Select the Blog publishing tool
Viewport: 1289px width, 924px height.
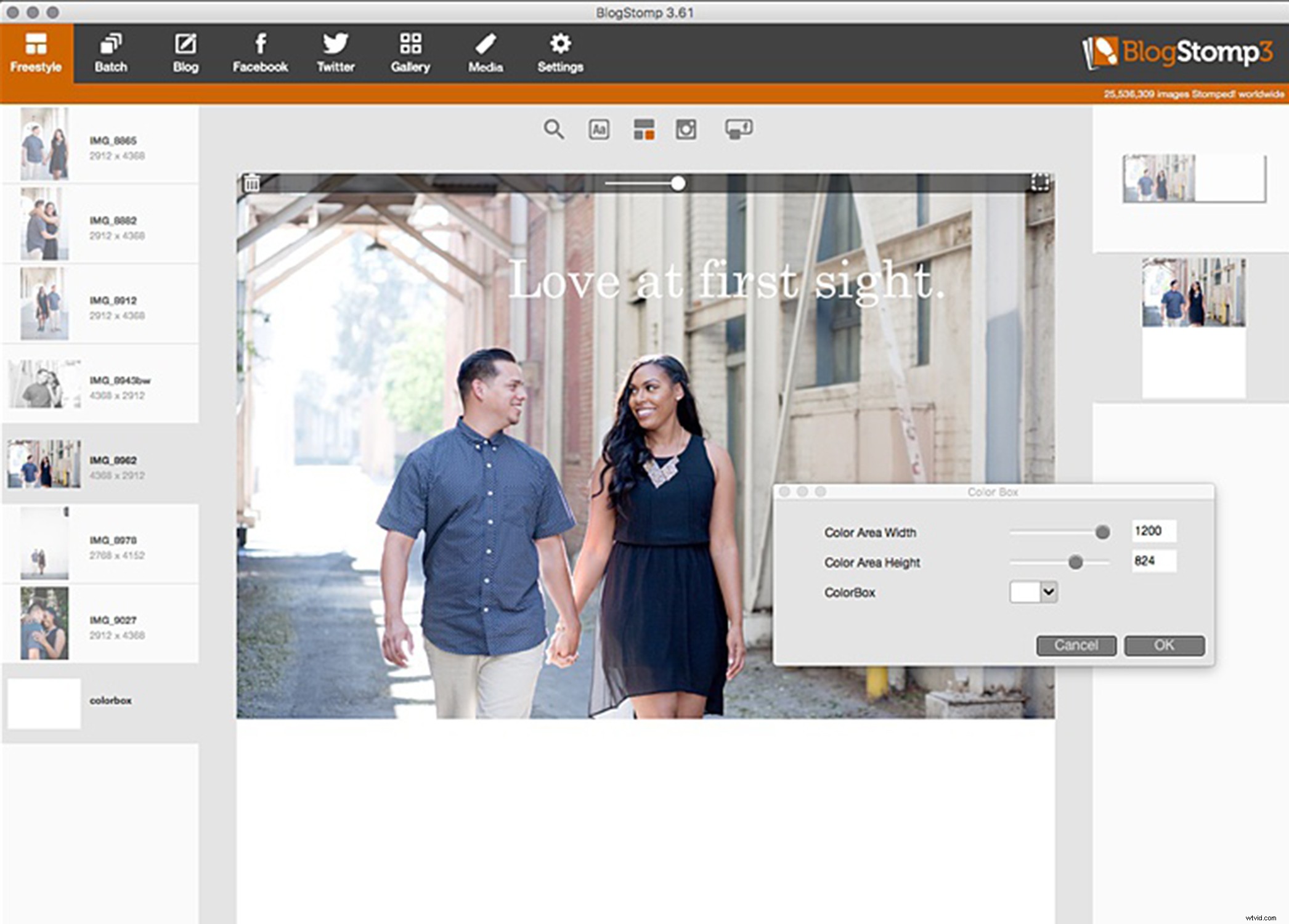click(185, 52)
